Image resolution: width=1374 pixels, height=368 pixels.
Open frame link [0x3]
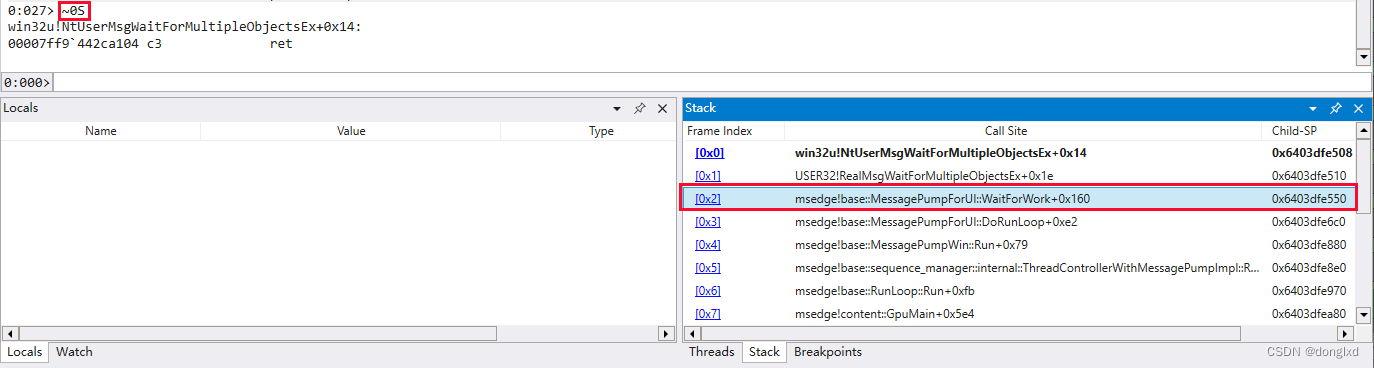point(708,222)
